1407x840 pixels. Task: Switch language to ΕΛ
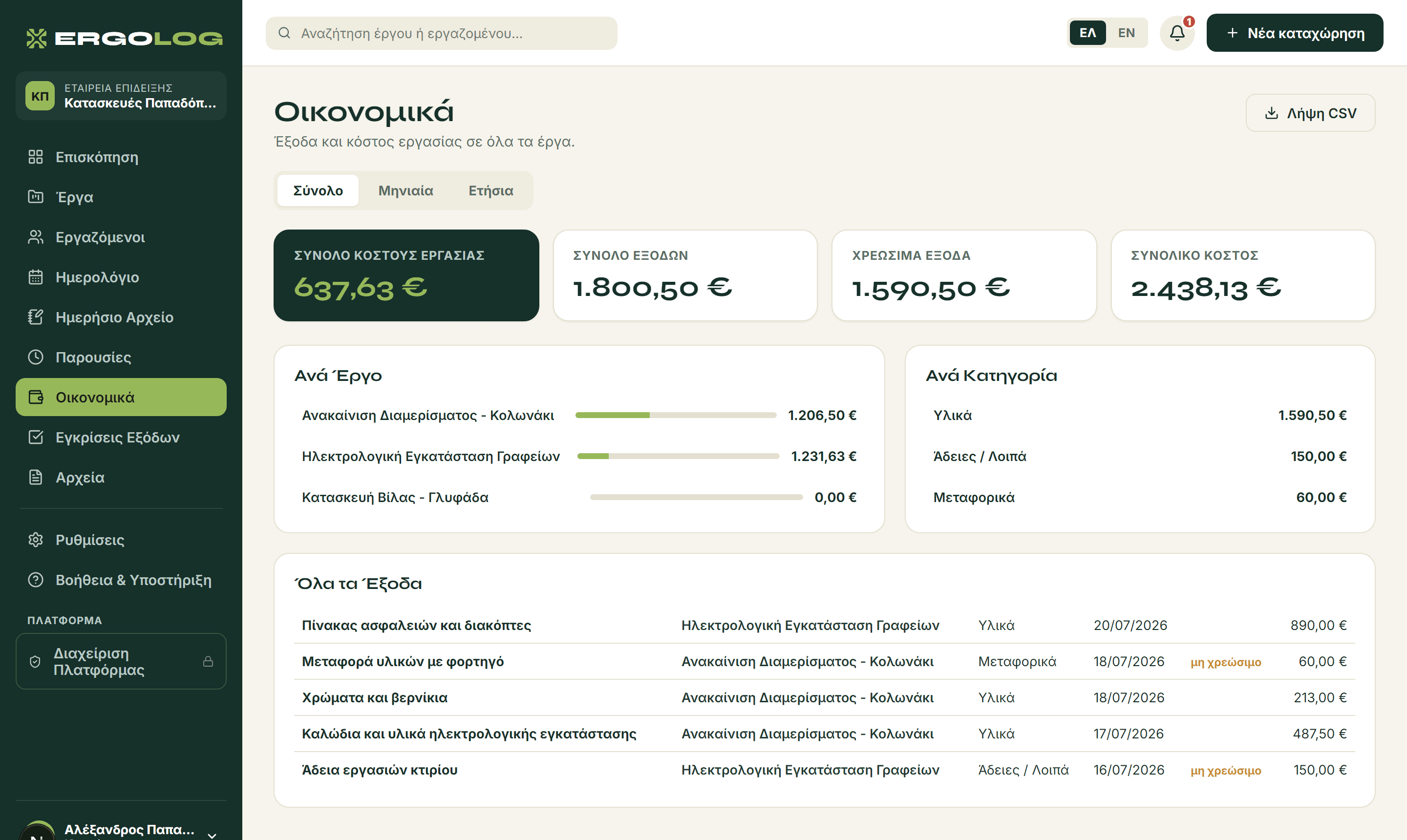(1087, 33)
